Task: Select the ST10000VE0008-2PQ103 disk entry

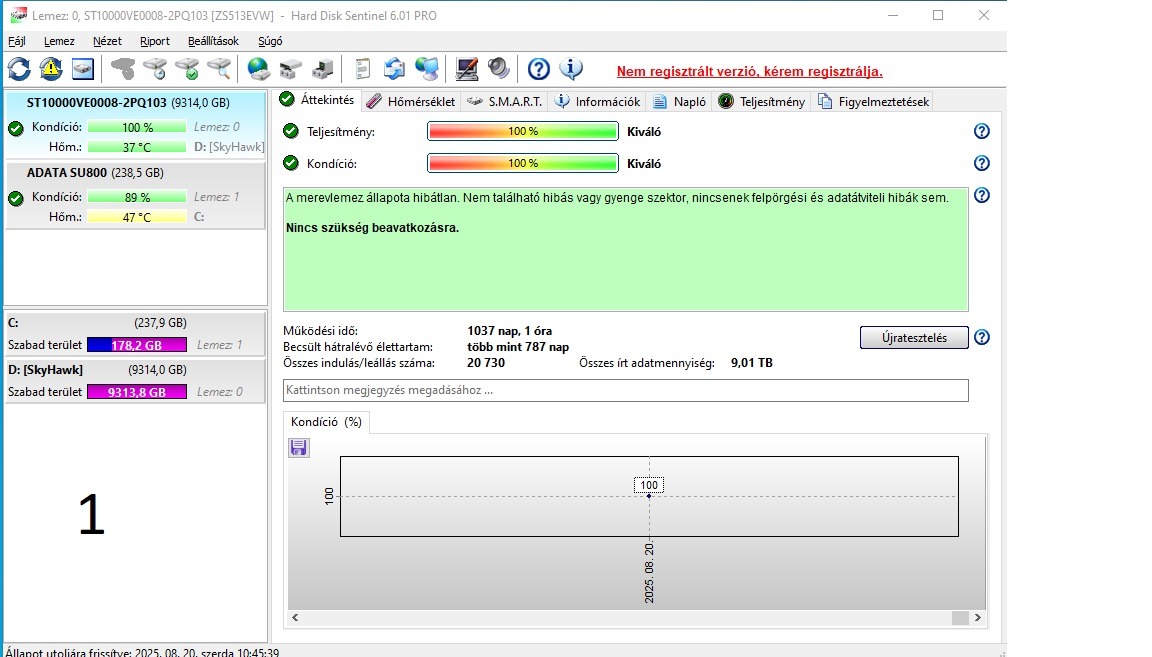Action: click(135, 125)
